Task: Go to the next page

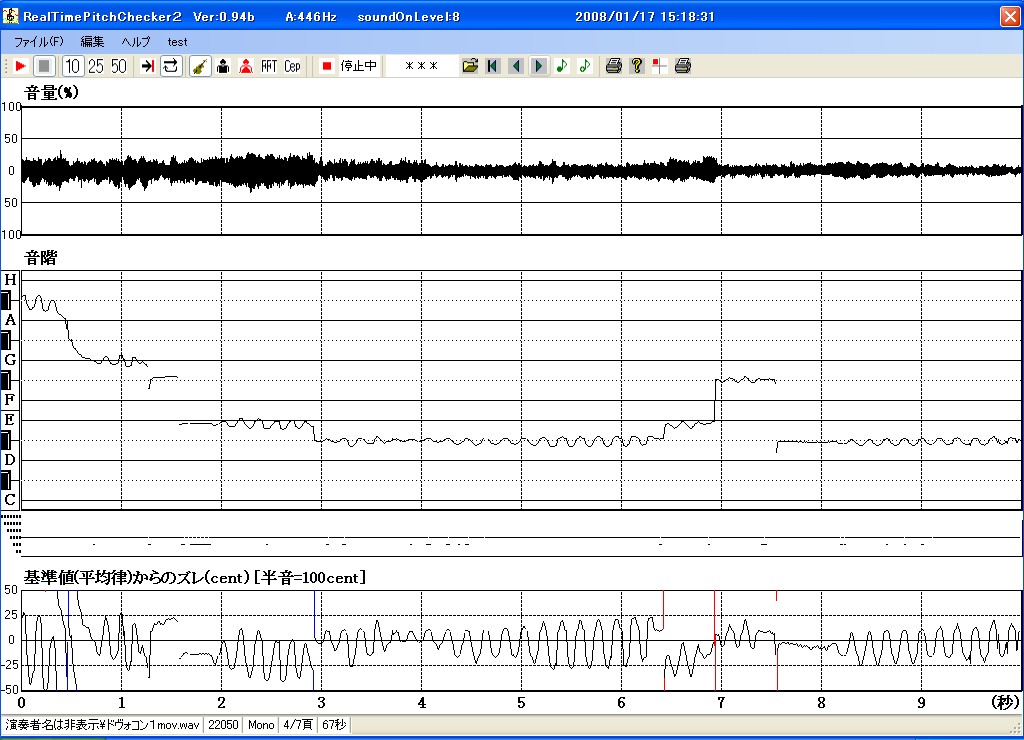Action: [539, 66]
